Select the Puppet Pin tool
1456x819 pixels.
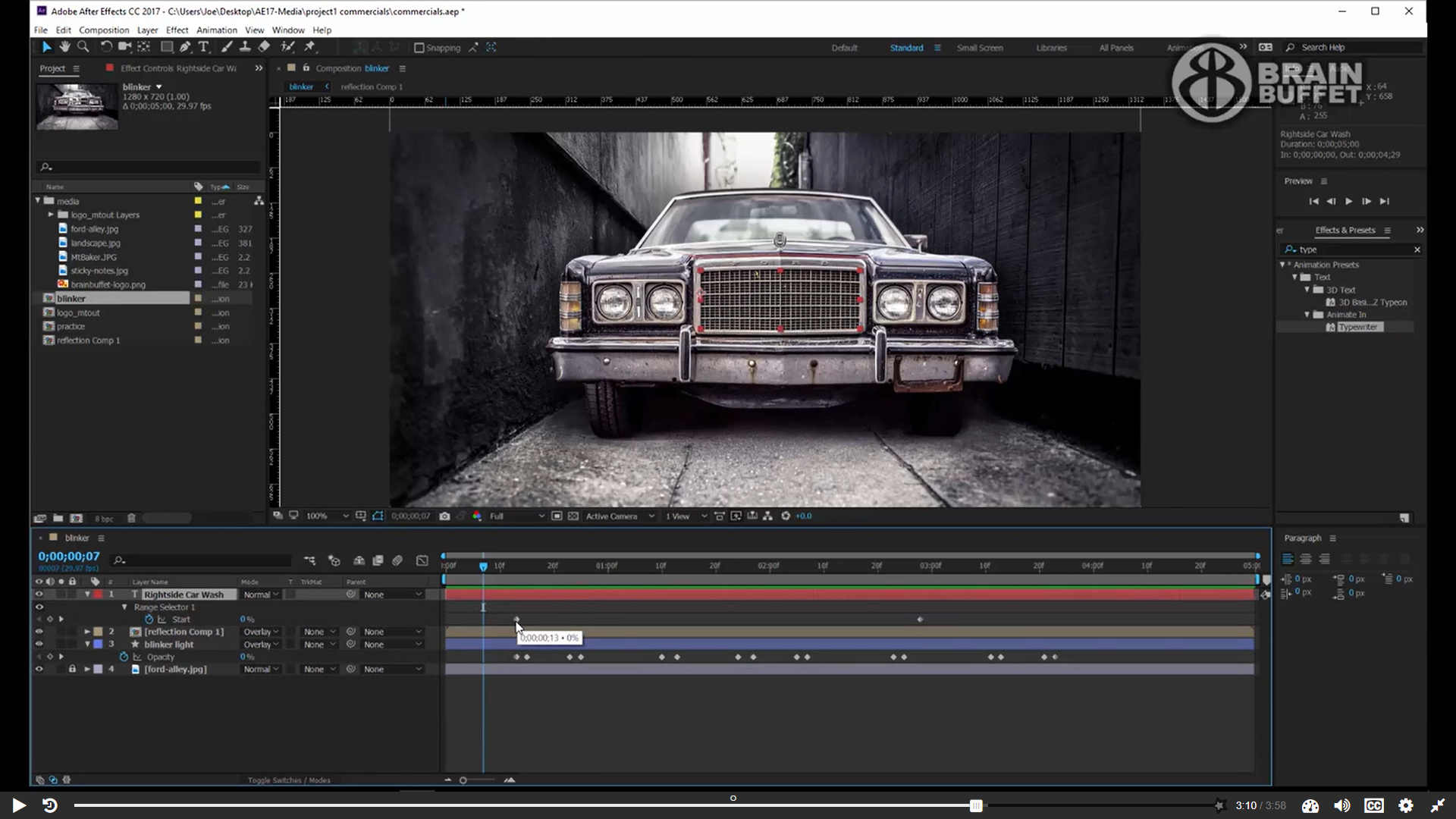[310, 47]
